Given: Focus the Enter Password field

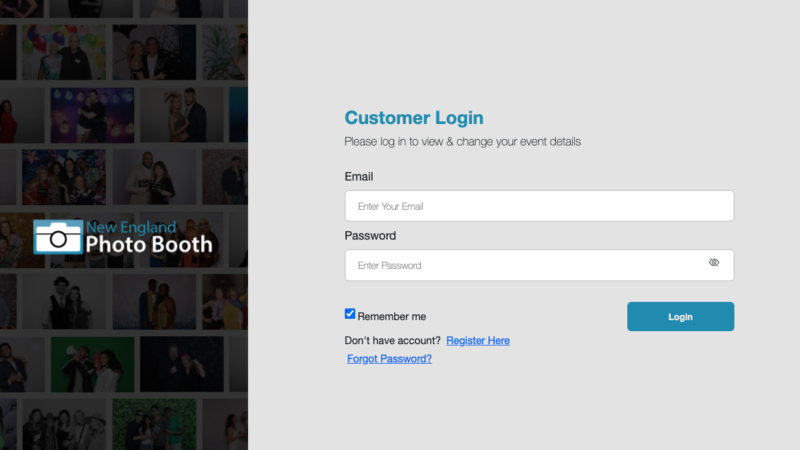Looking at the screenshot, I should [x=539, y=265].
